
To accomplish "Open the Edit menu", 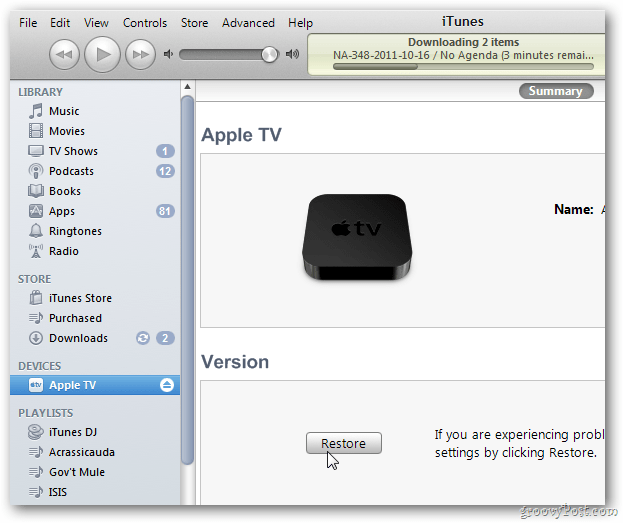I will pyautogui.click(x=60, y=23).
